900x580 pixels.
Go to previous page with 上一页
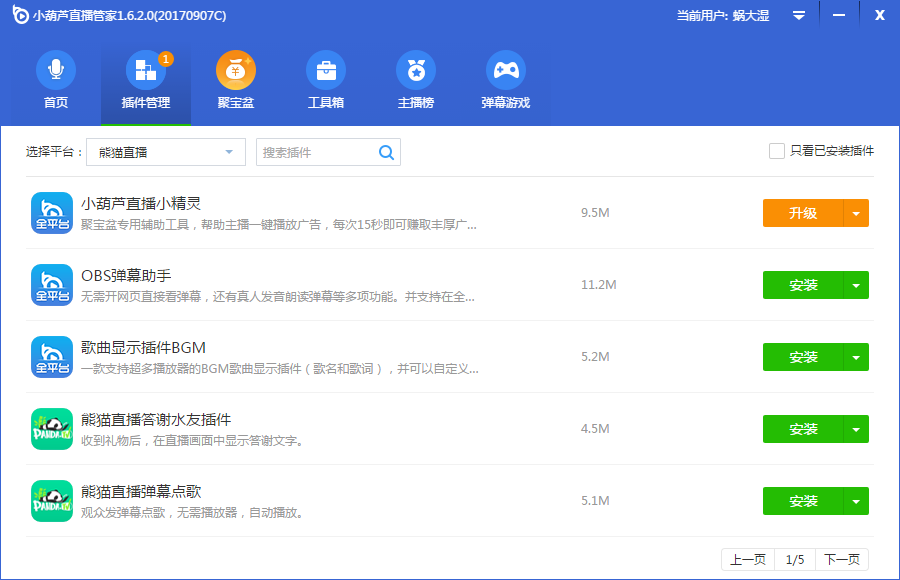748,560
